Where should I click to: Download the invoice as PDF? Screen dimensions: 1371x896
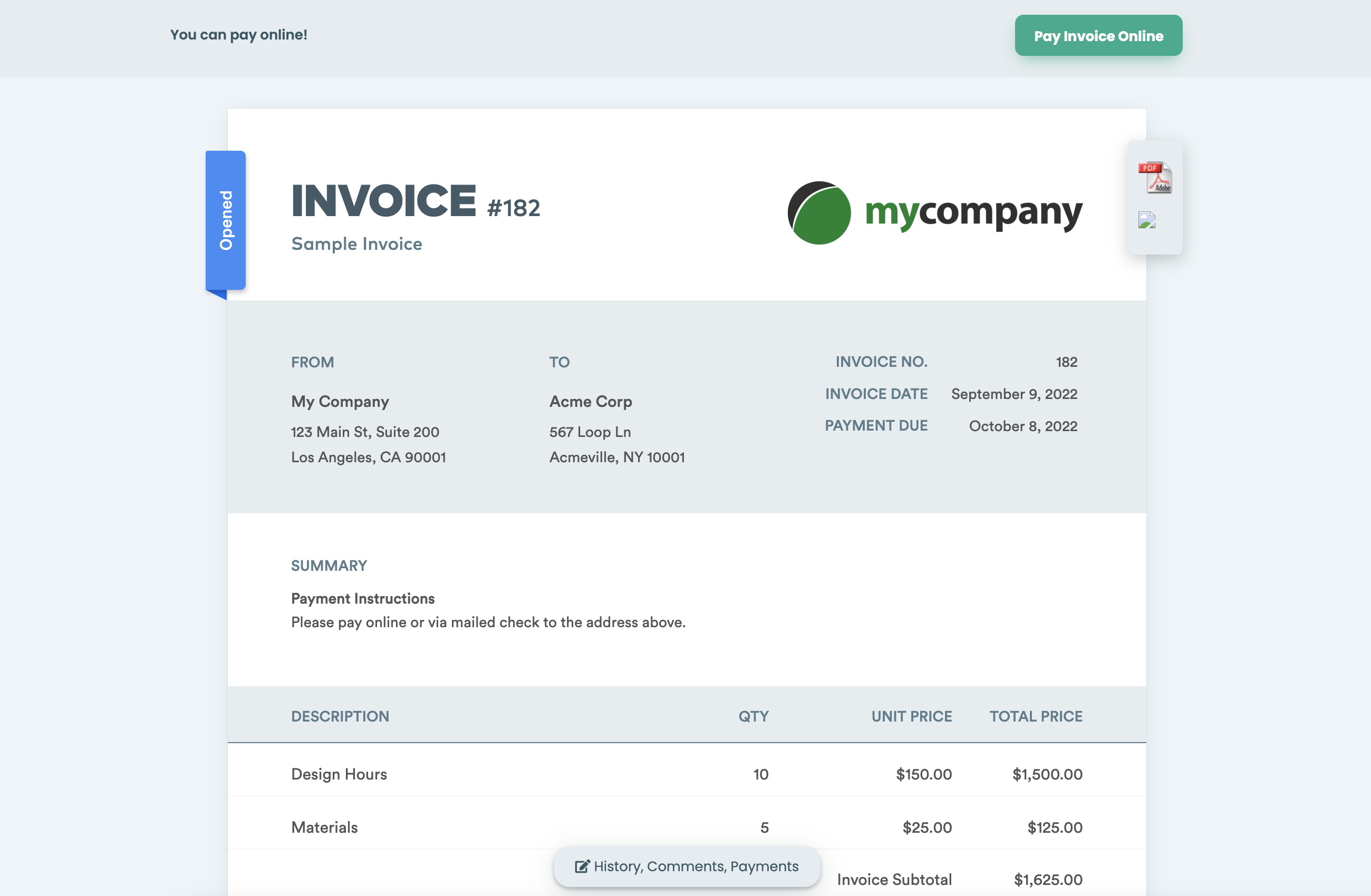click(x=1154, y=178)
